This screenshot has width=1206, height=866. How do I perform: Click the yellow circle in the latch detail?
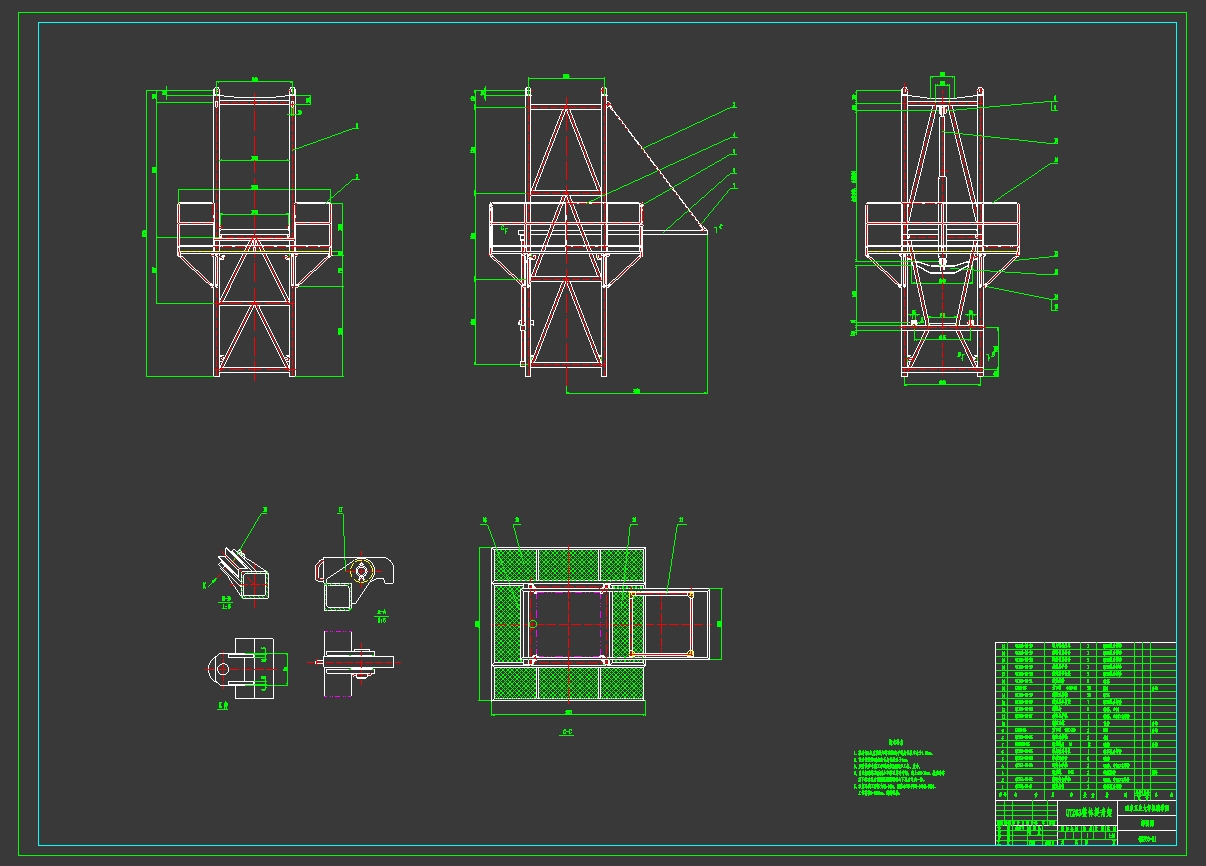361,571
